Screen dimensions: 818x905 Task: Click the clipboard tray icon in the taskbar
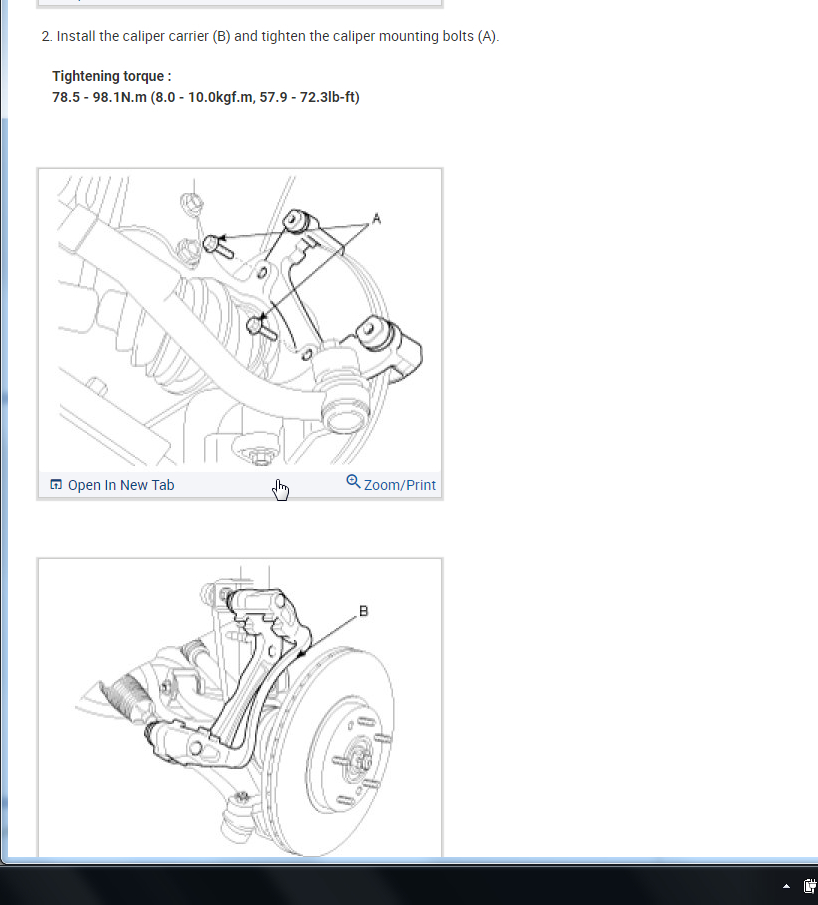[810, 886]
